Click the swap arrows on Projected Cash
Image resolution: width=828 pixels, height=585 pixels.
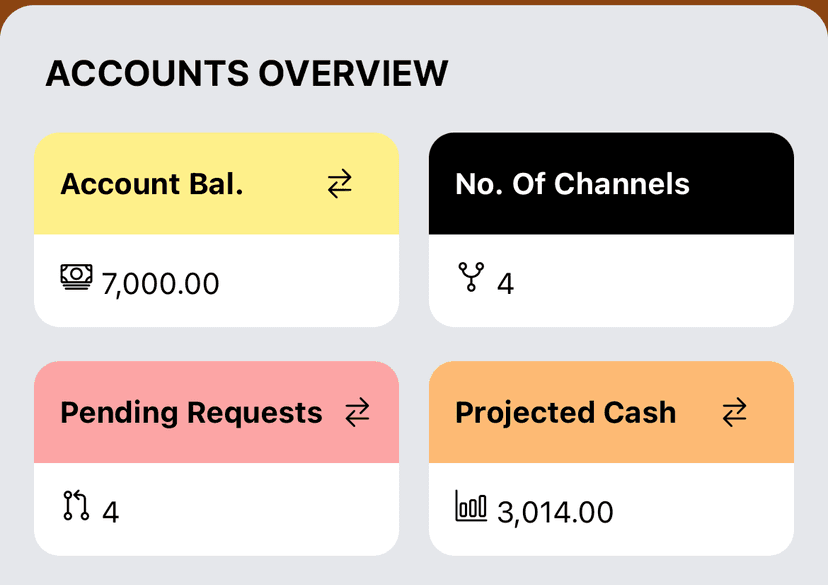pyautogui.click(x=735, y=412)
